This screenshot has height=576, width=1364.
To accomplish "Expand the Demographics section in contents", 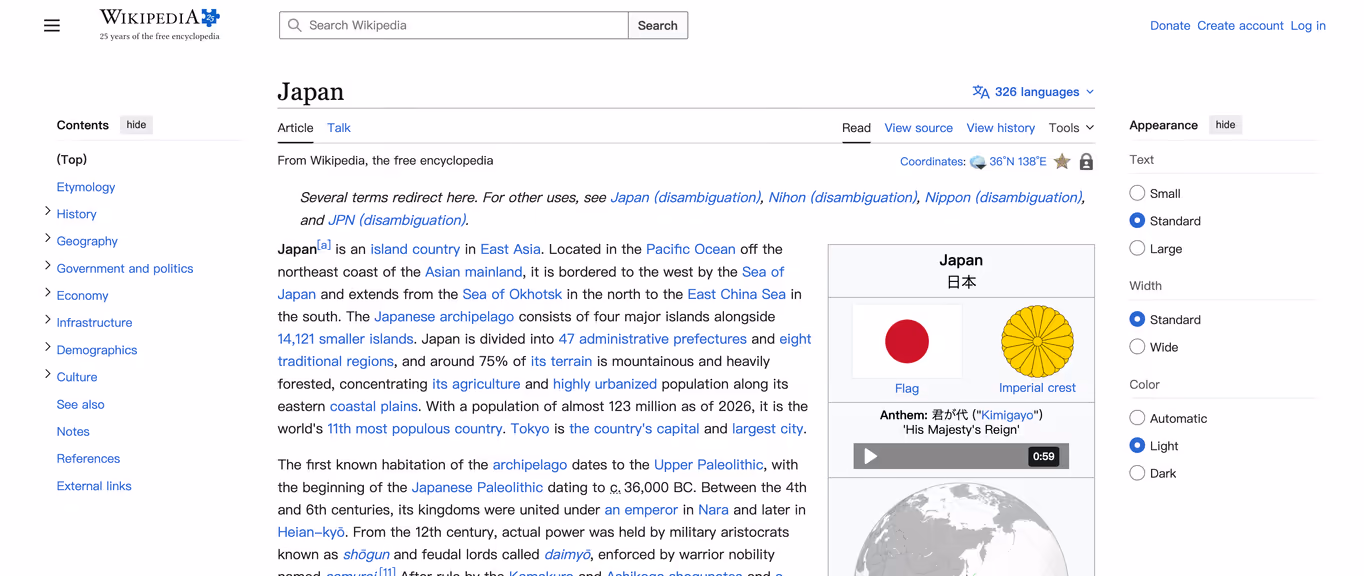I will click(48, 347).
